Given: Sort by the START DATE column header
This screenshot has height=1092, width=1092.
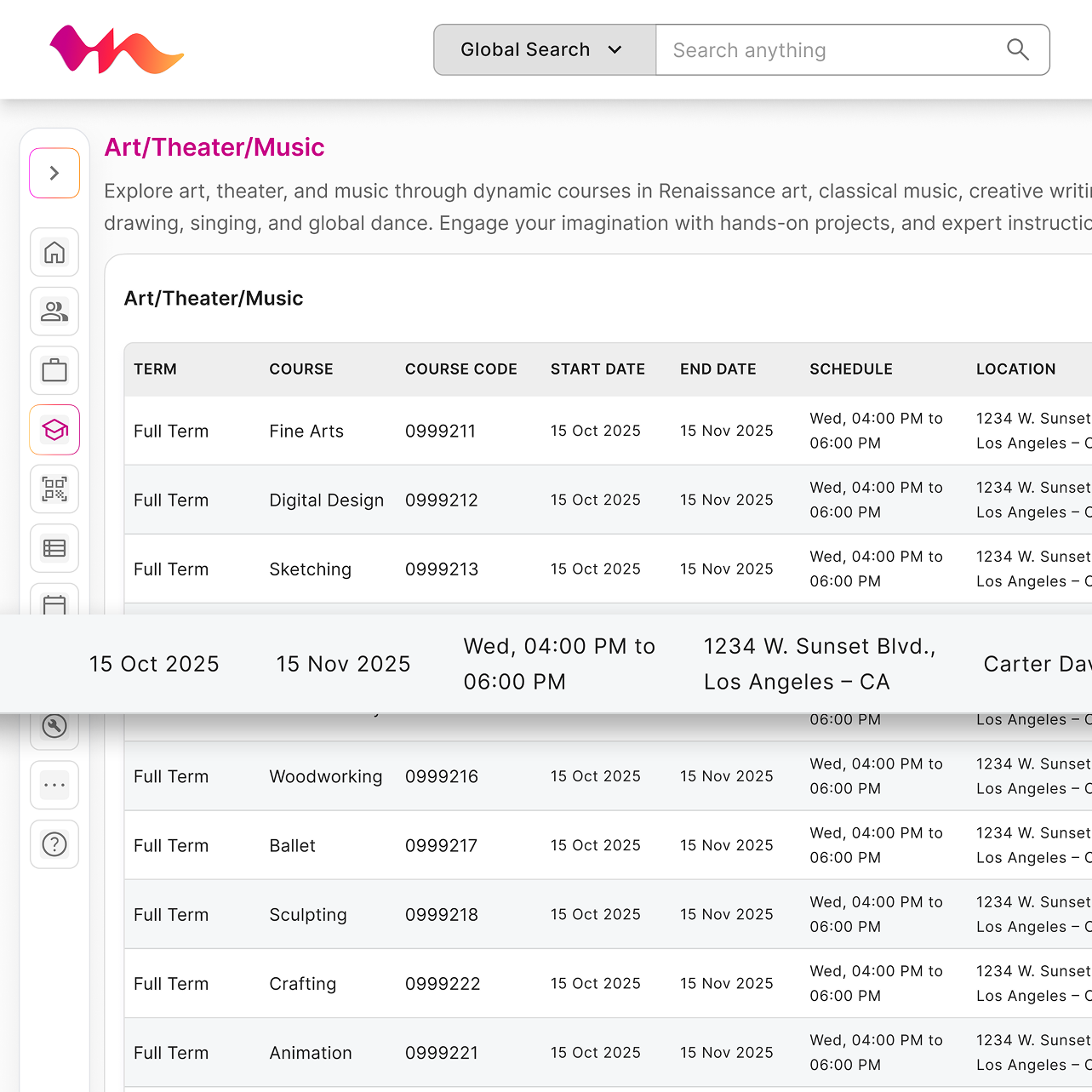Looking at the screenshot, I should click(x=597, y=369).
